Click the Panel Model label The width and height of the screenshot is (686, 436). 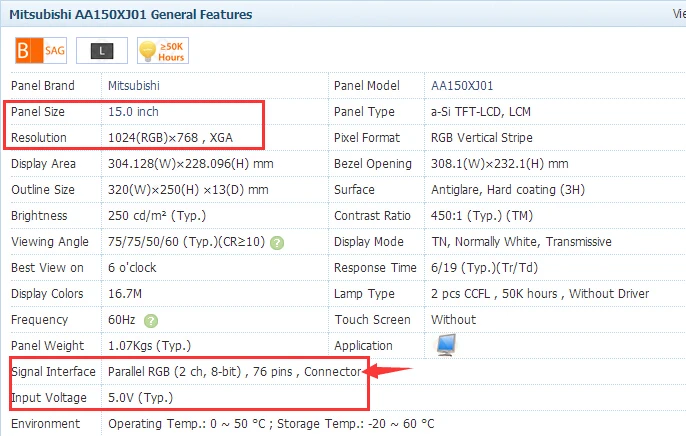tap(367, 86)
